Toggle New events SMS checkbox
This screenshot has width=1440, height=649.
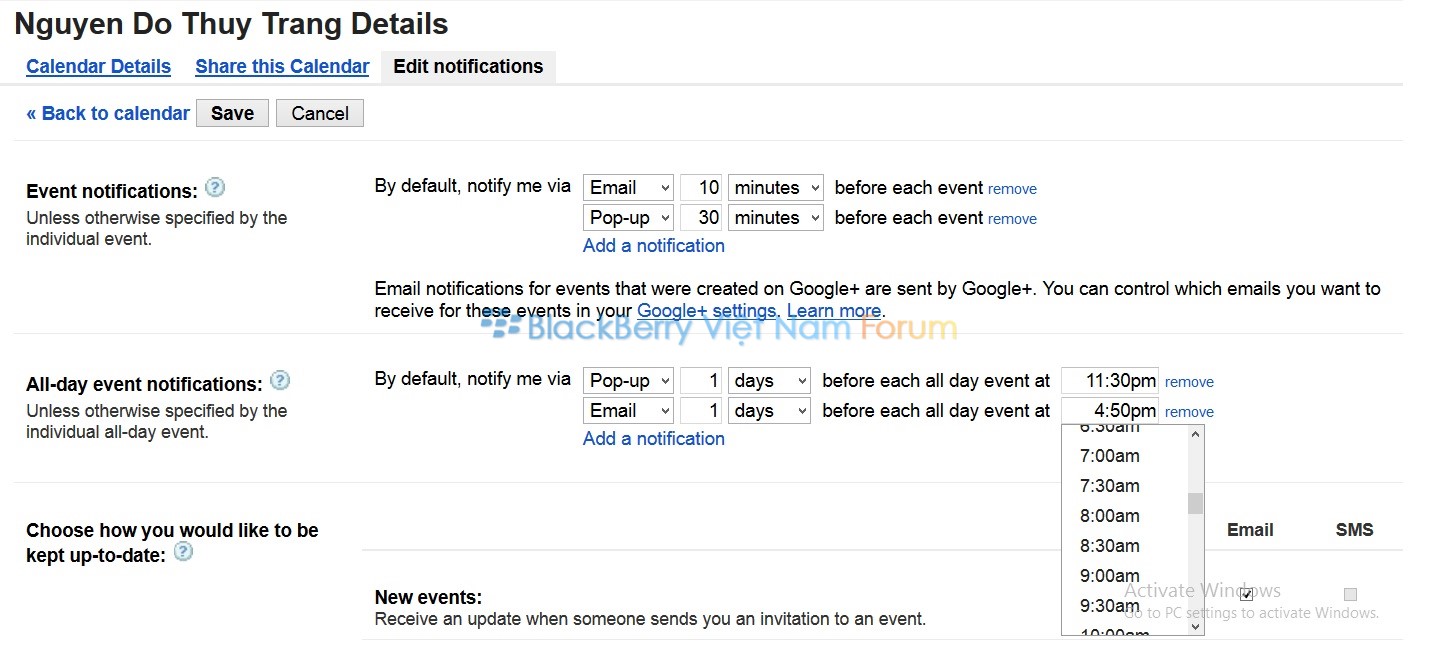click(1350, 594)
